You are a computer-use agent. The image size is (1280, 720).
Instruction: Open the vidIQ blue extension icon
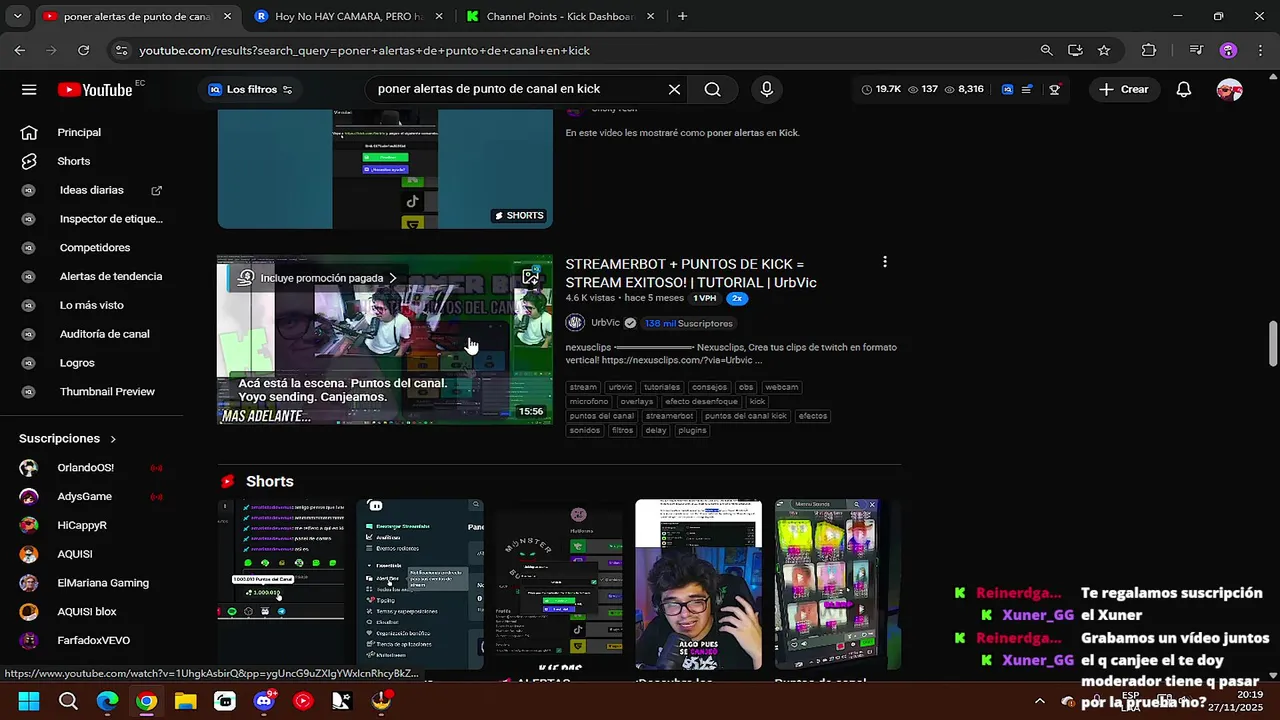pos(1007,89)
